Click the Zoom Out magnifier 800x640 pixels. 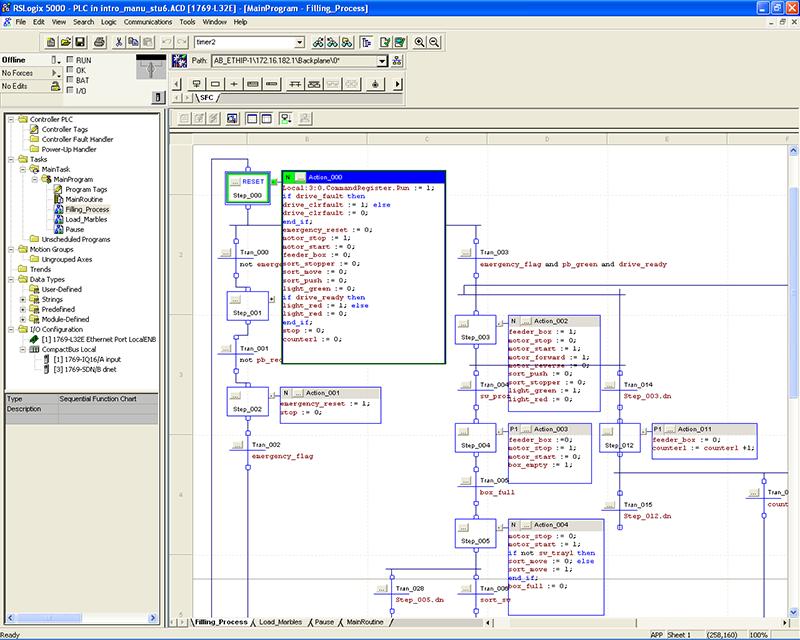[434, 42]
